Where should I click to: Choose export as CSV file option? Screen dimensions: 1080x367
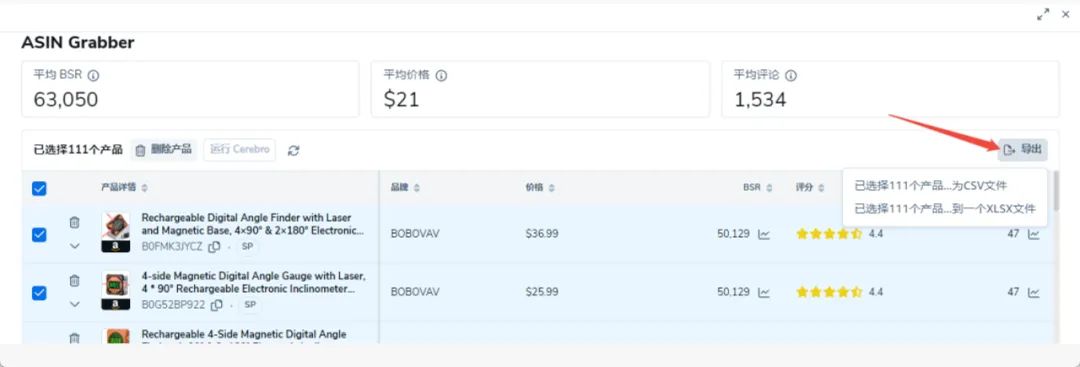[x=930, y=186]
